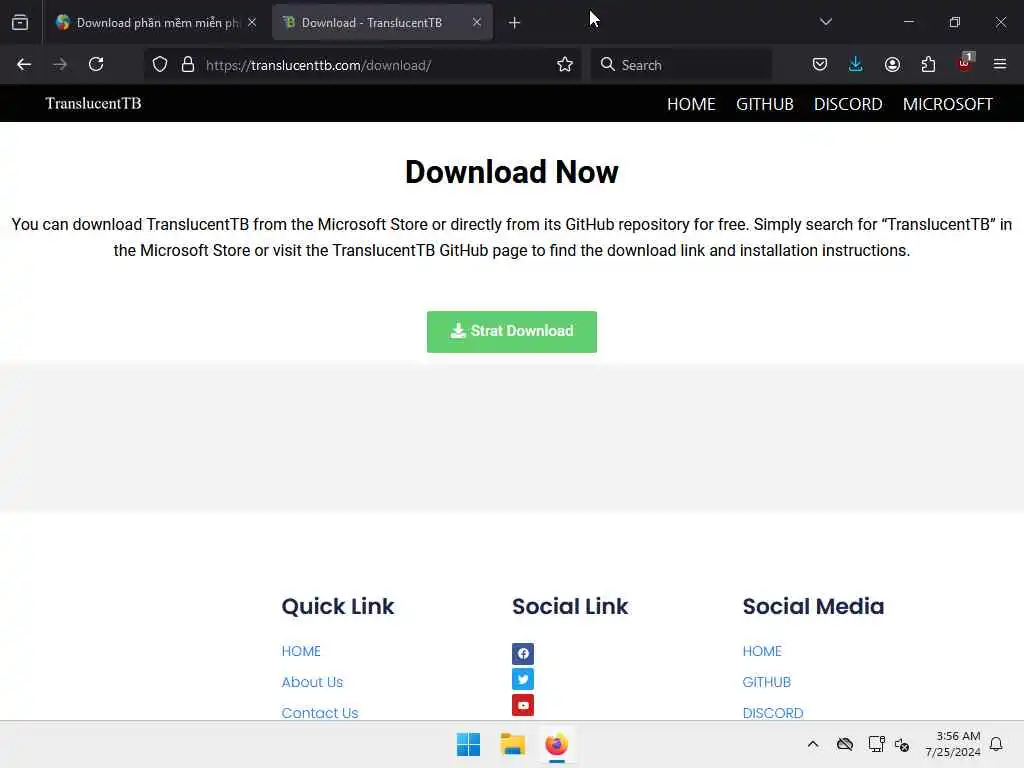
Task: Click the muted volume tray icon
Action: 903,744
